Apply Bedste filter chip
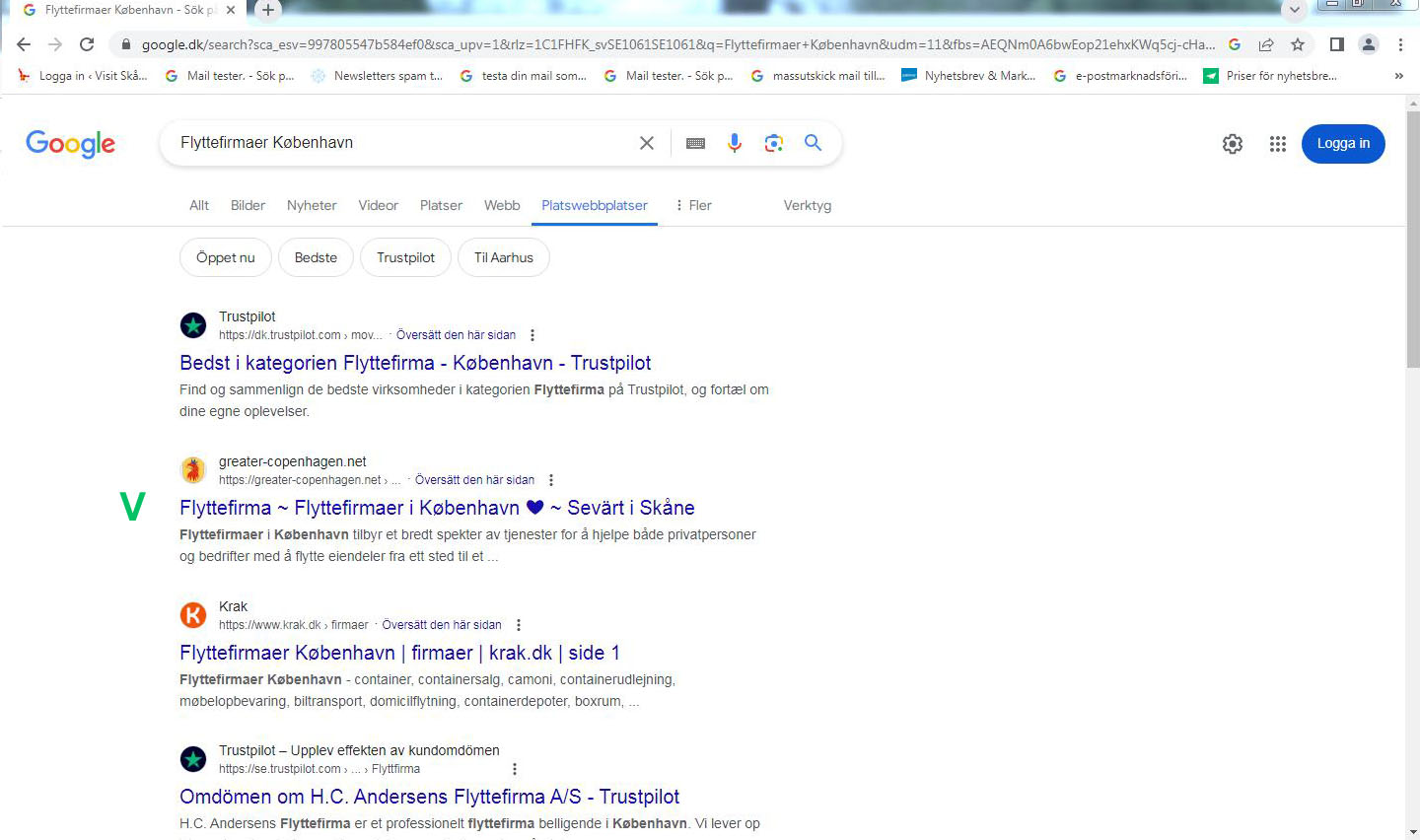This screenshot has width=1420, height=840. tap(316, 257)
